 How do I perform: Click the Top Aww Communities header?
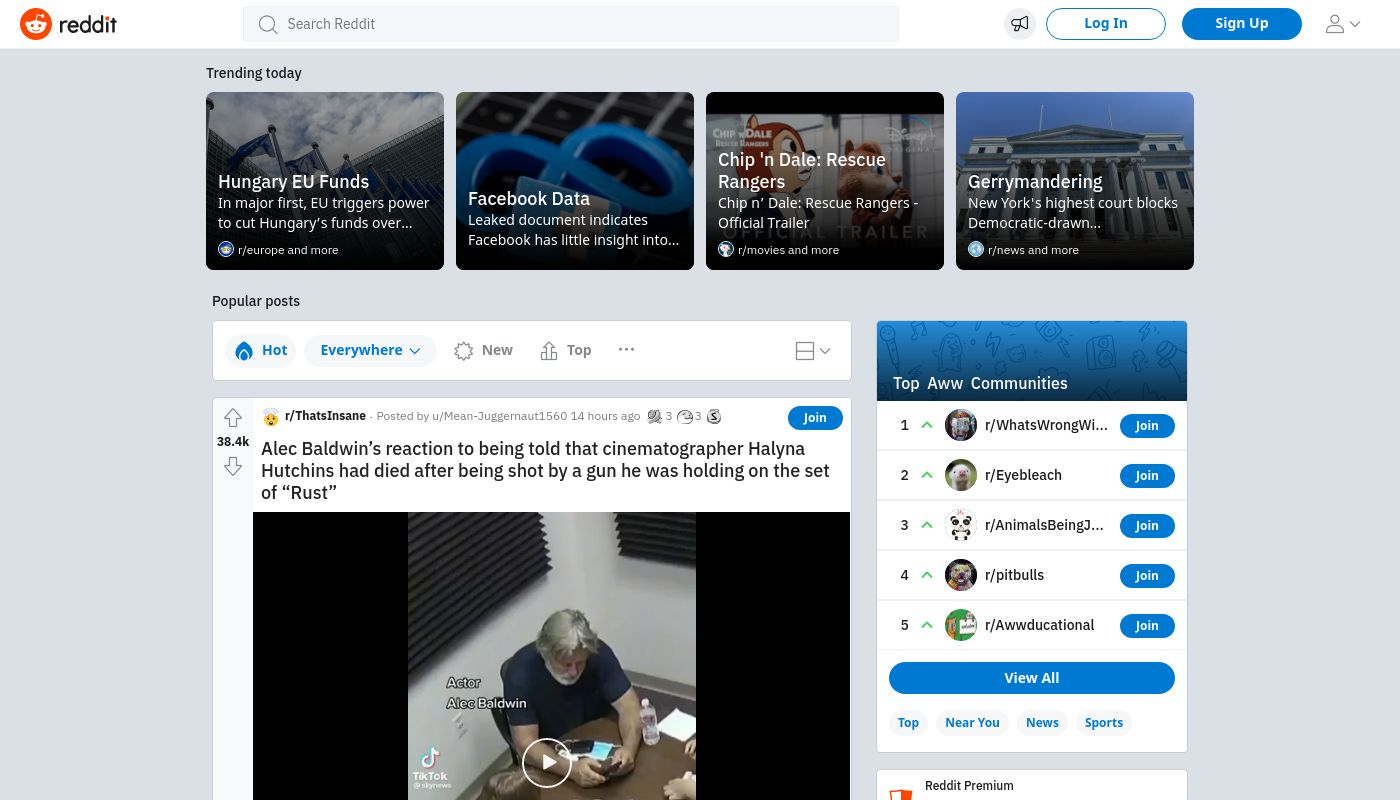pos(1032,361)
